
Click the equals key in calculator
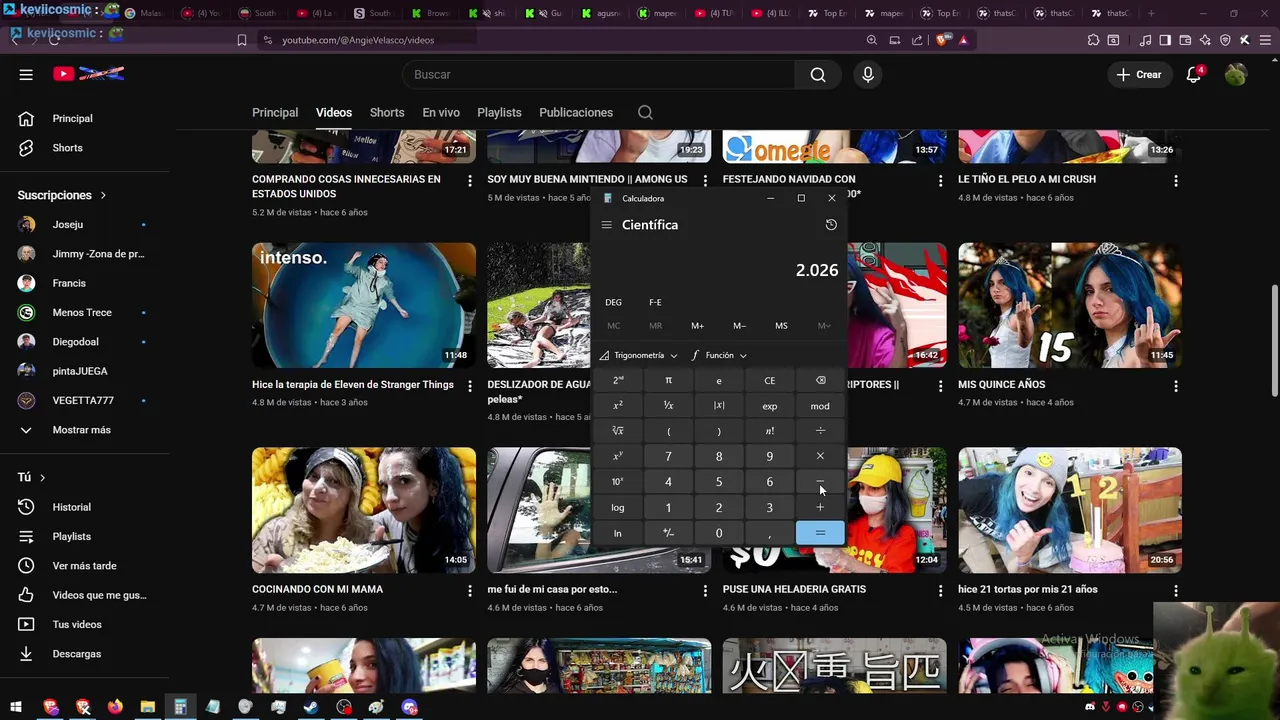[820, 533]
